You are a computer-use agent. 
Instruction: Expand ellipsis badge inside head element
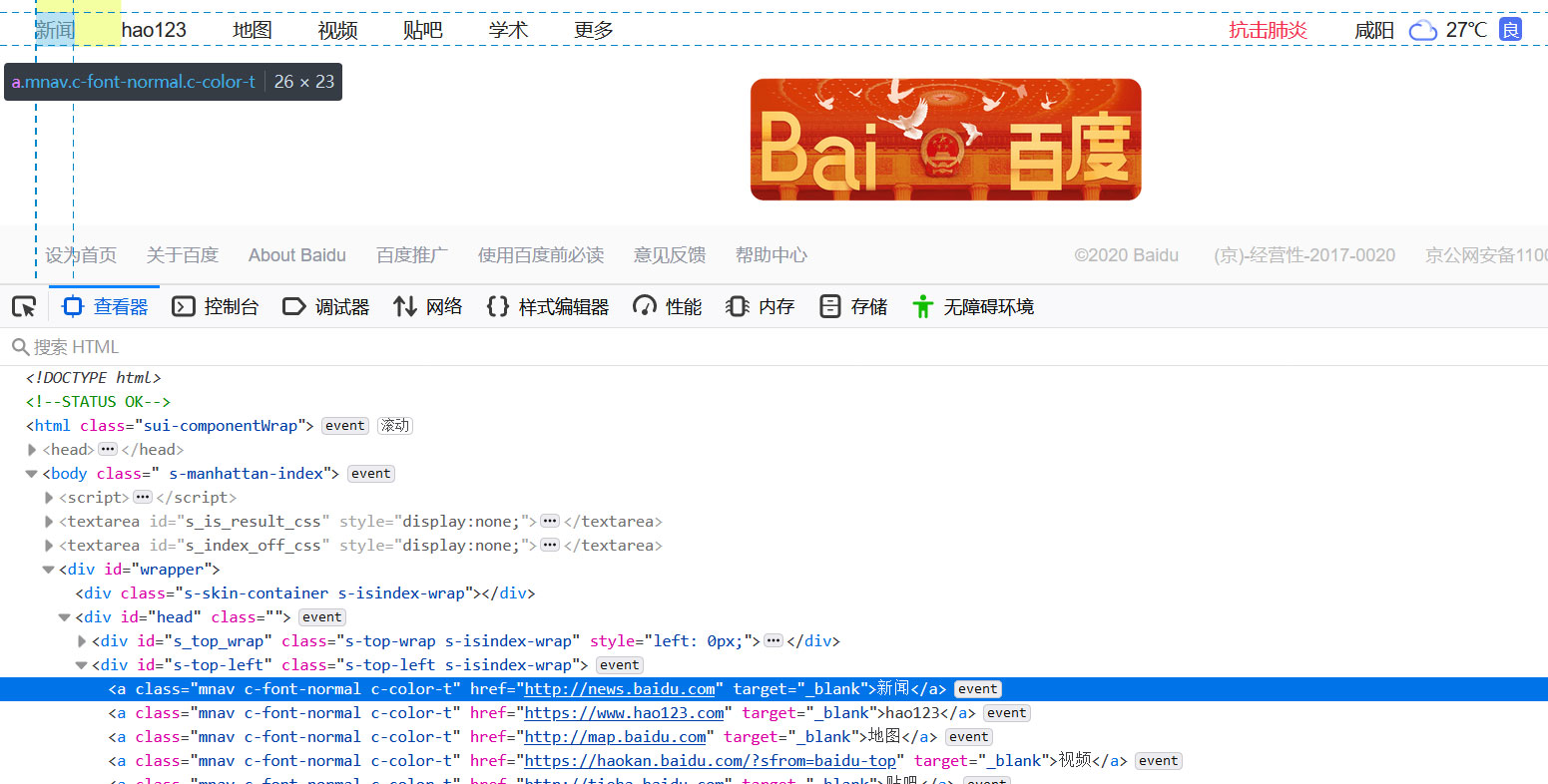tap(108, 450)
